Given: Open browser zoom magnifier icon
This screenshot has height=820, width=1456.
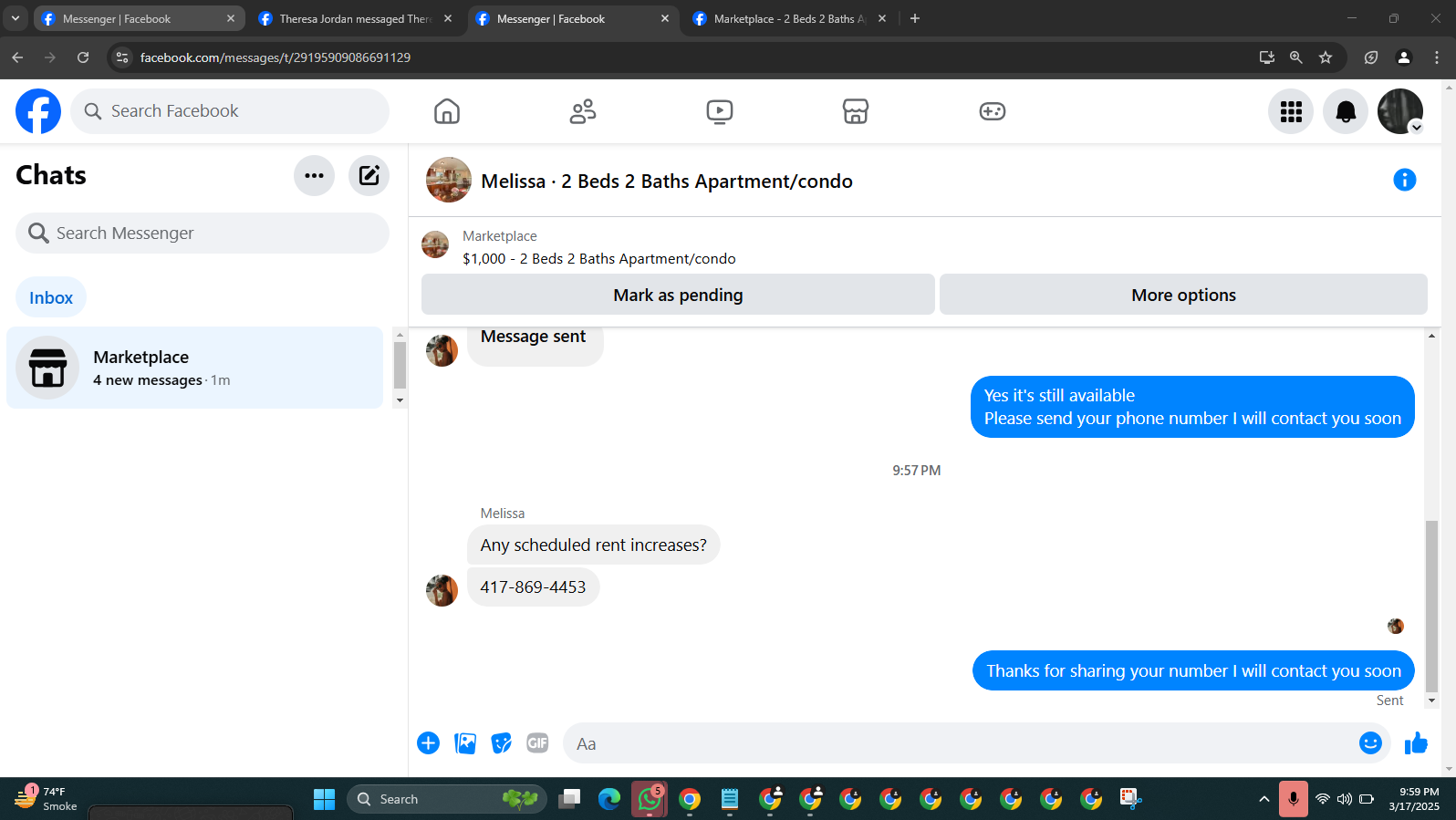Looking at the screenshot, I should pyautogui.click(x=1295, y=57).
